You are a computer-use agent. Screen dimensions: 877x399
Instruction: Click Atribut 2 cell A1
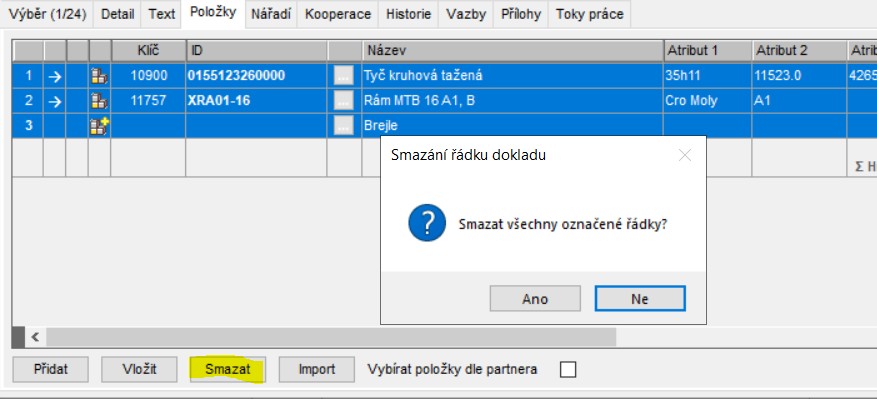click(x=800, y=101)
